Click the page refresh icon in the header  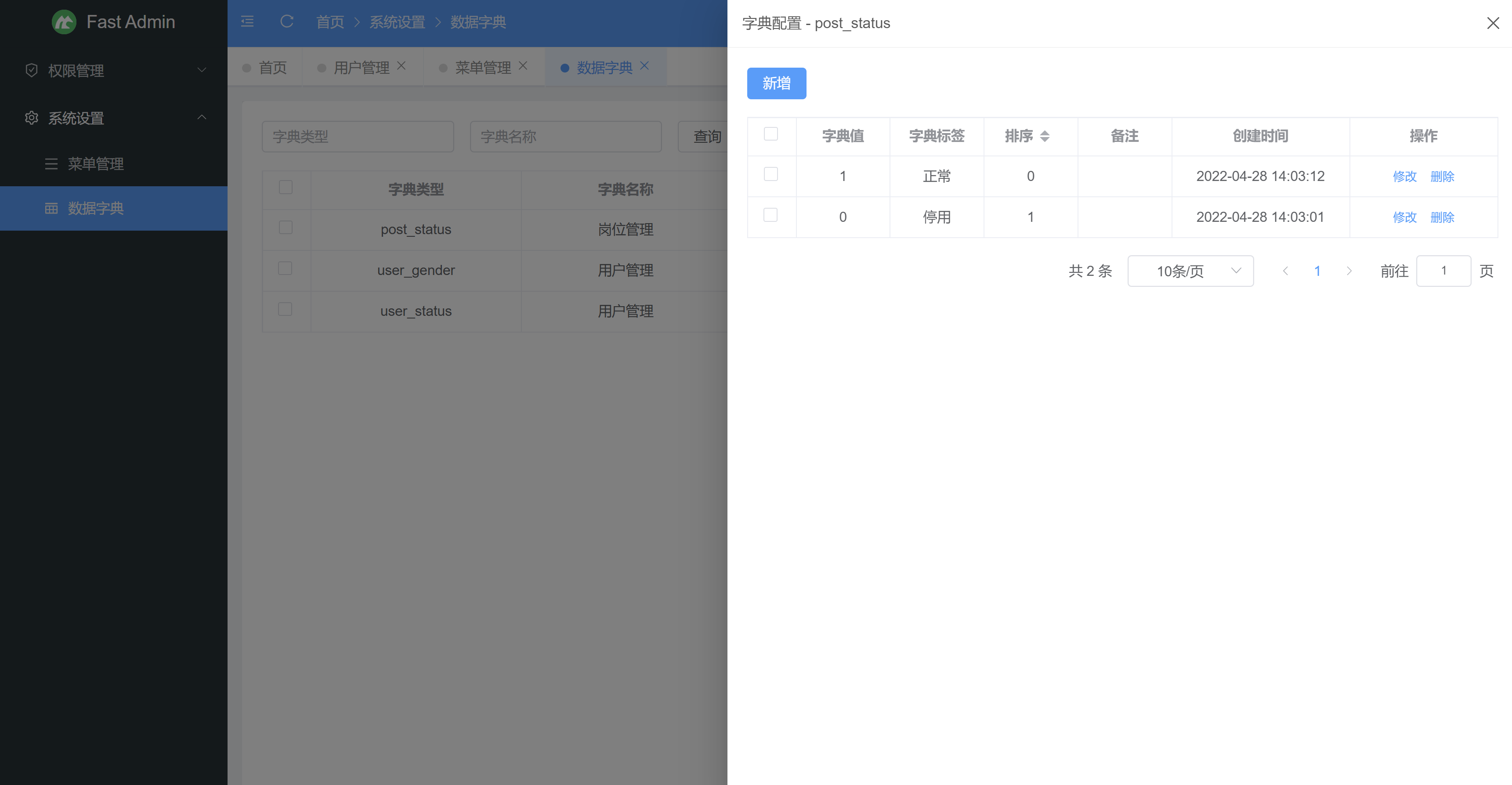286,22
